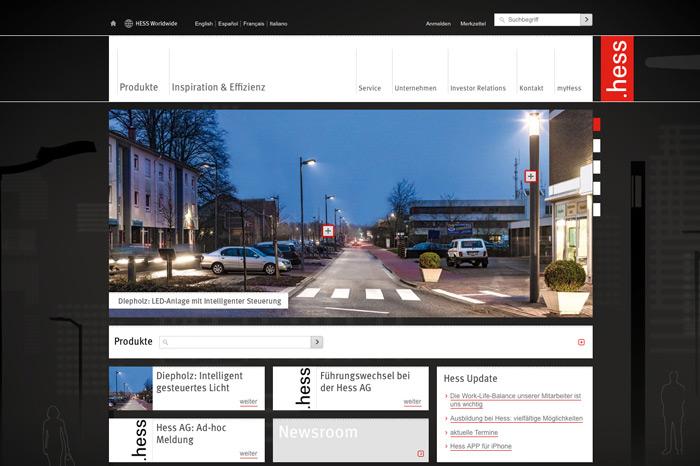Click weiter under Ad-hoc Meldung

click(248, 454)
